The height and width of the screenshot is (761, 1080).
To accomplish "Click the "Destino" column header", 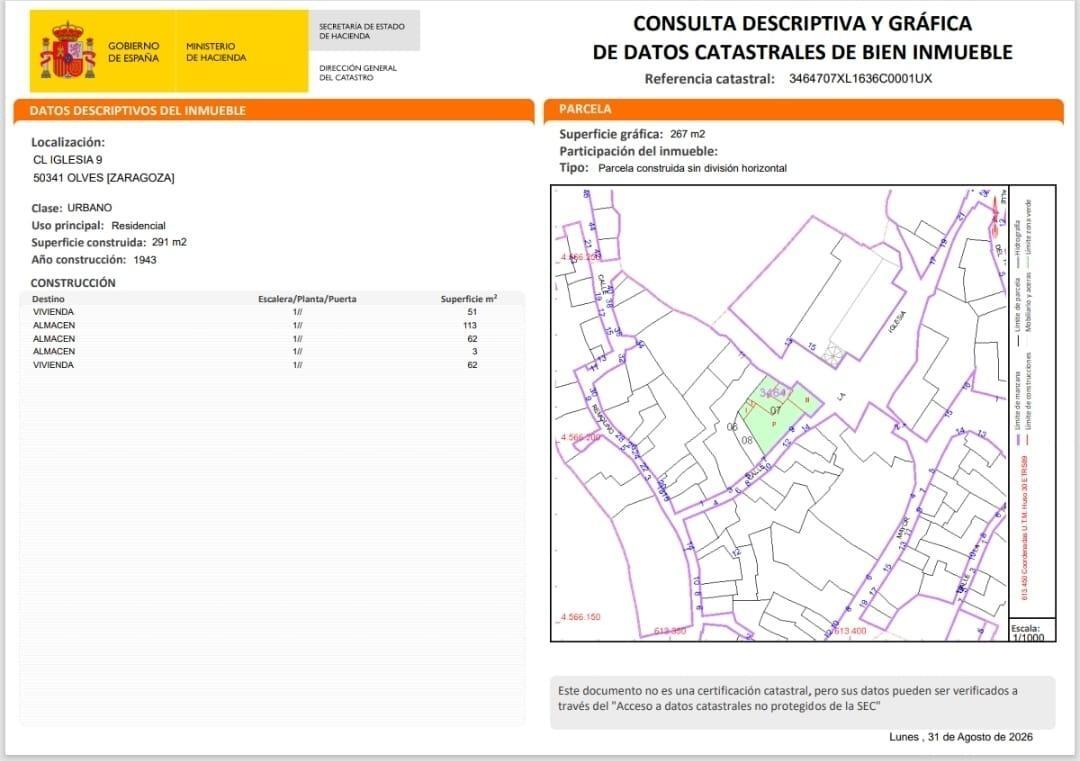I will (48, 299).
